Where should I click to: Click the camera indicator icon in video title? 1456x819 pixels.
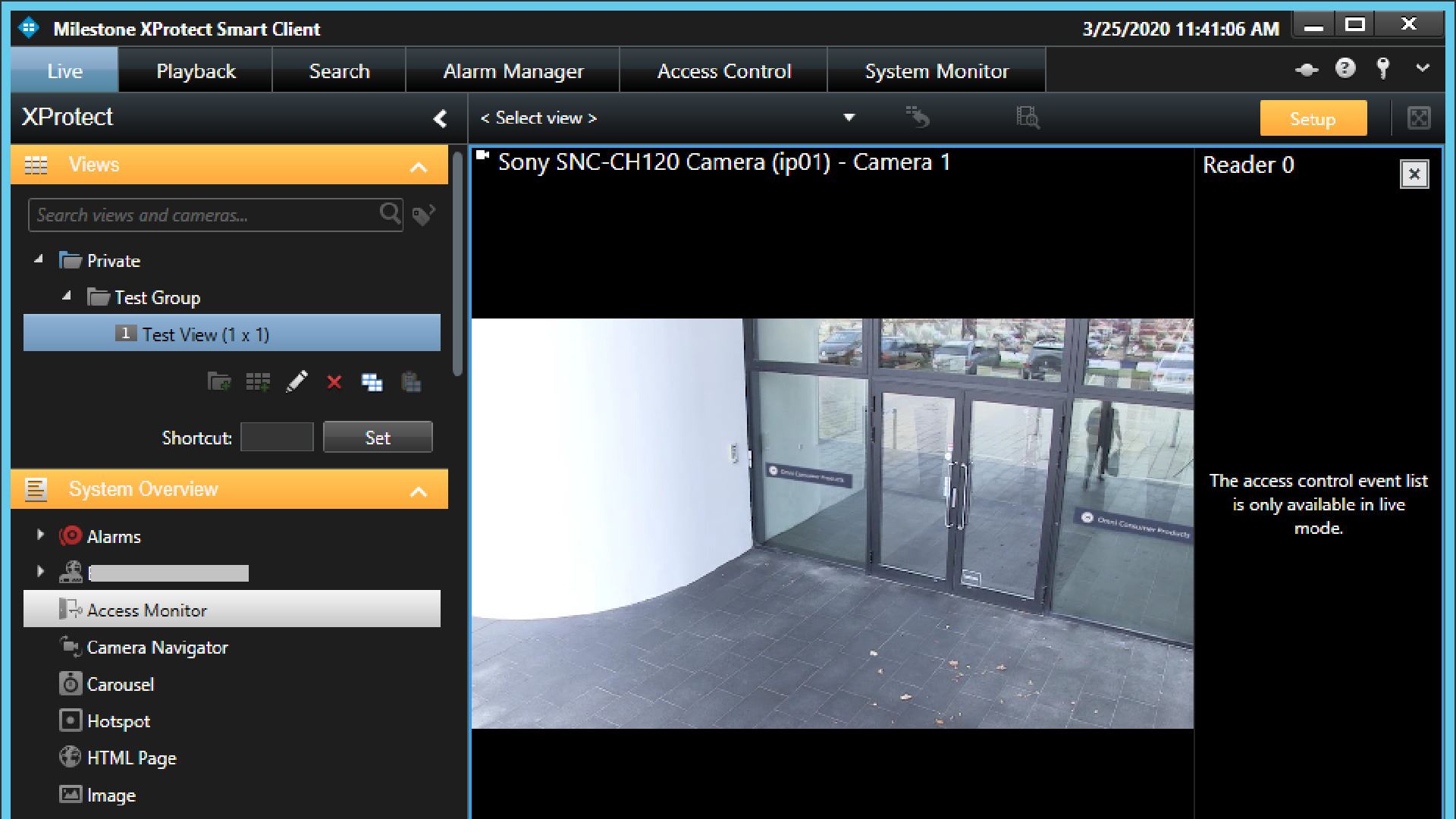[482, 156]
